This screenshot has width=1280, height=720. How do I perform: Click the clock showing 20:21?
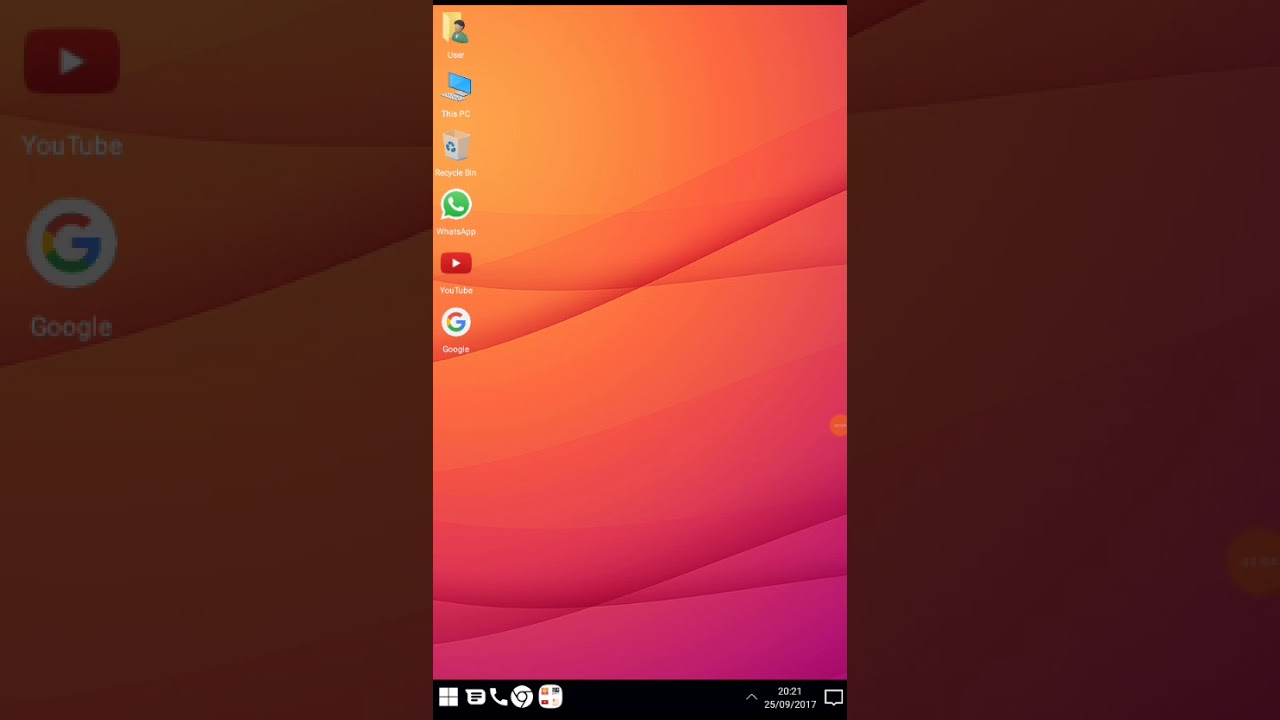tap(790, 691)
